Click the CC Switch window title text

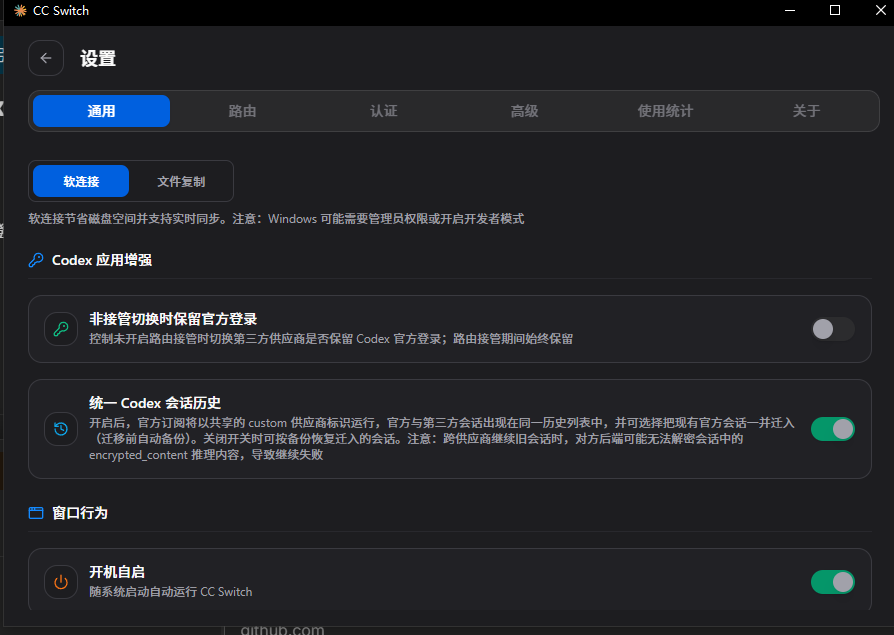[61, 11]
